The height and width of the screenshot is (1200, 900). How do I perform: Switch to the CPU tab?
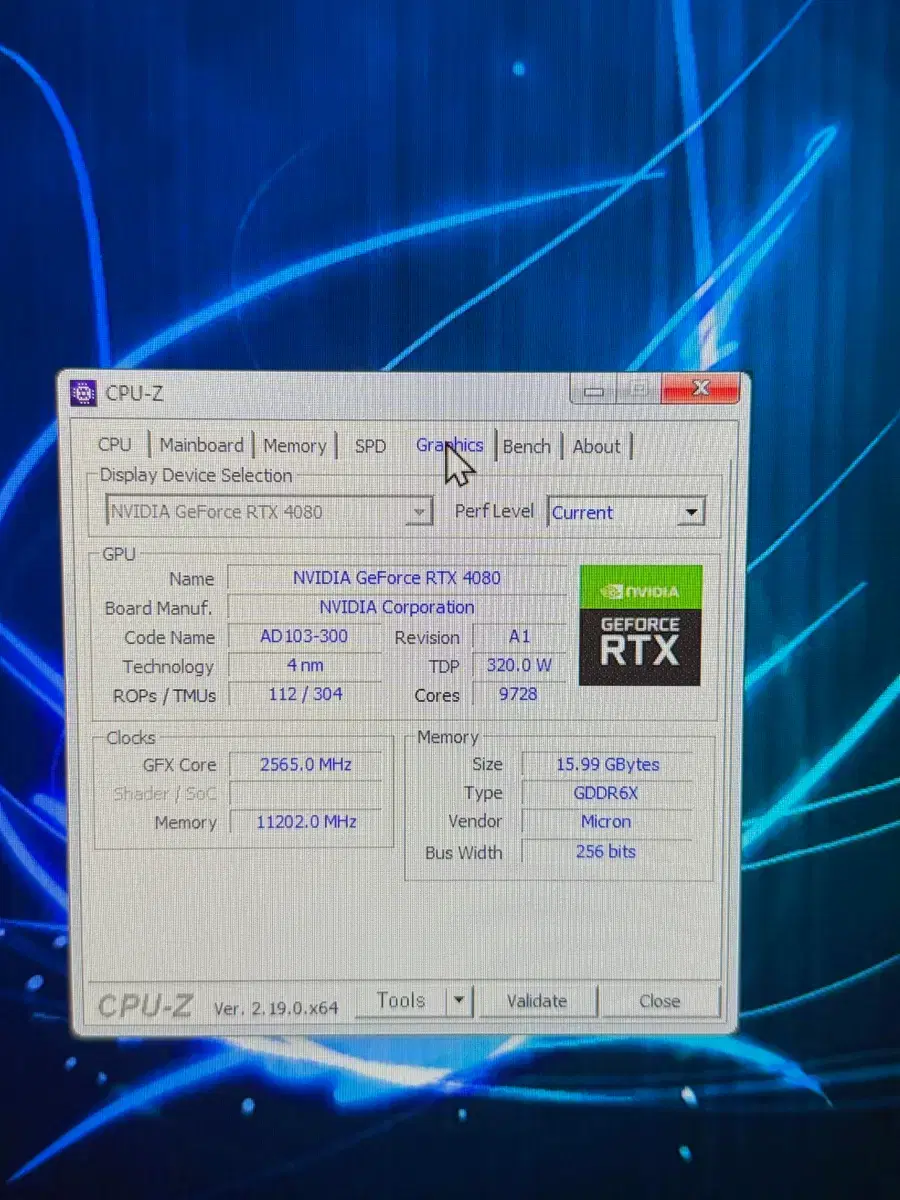pyautogui.click(x=115, y=444)
